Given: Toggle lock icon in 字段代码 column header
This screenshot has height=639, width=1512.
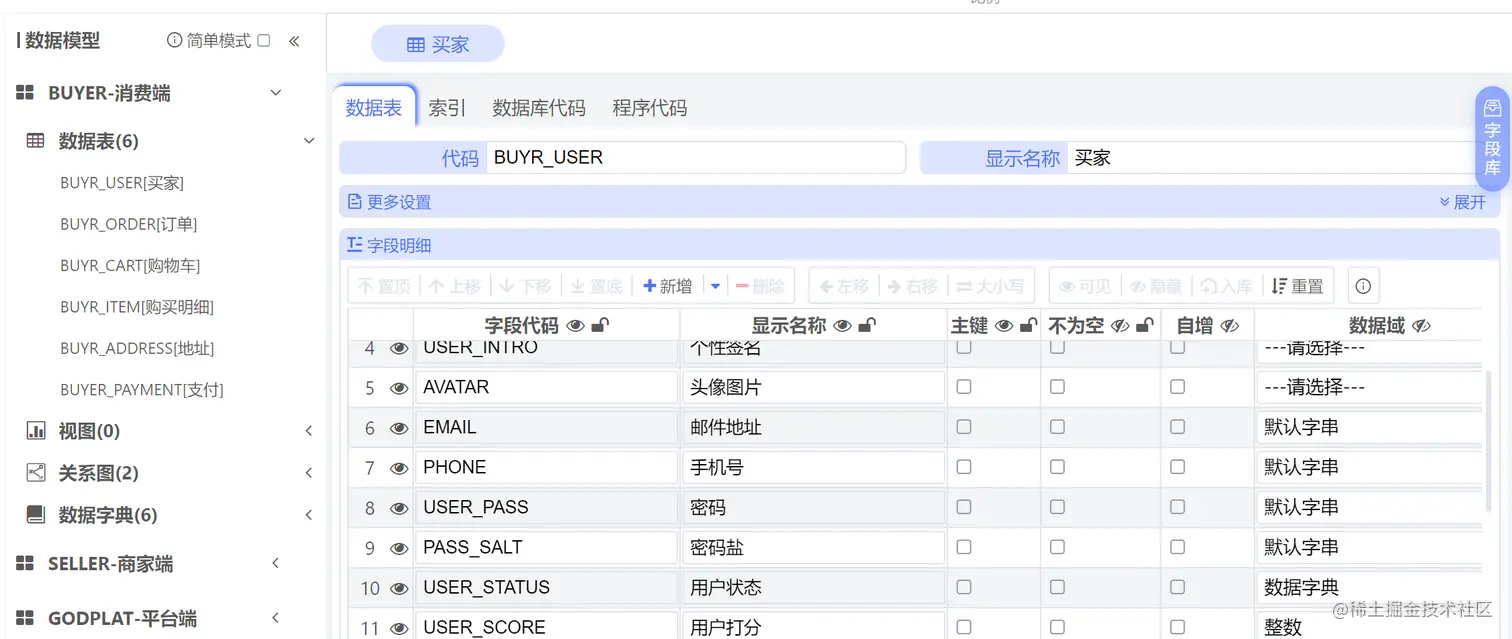Looking at the screenshot, I should 600,325.
